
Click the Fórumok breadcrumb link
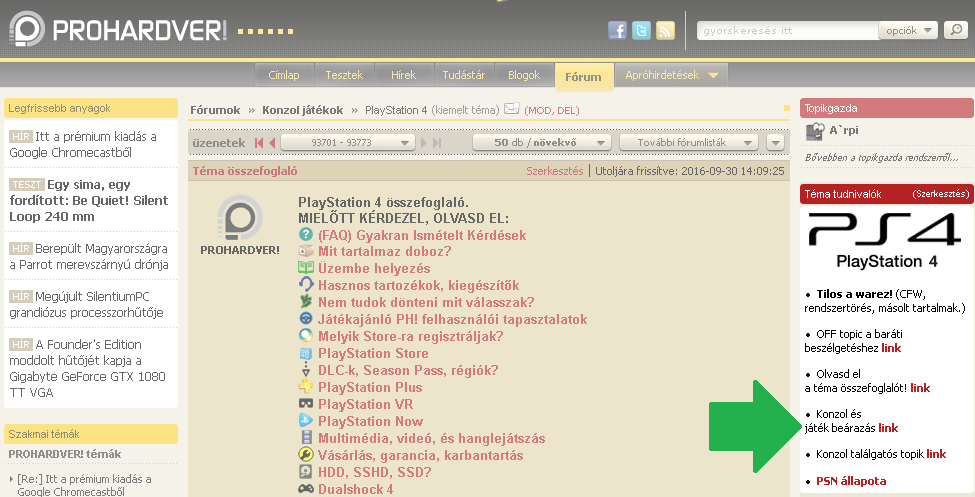(215, 110)
